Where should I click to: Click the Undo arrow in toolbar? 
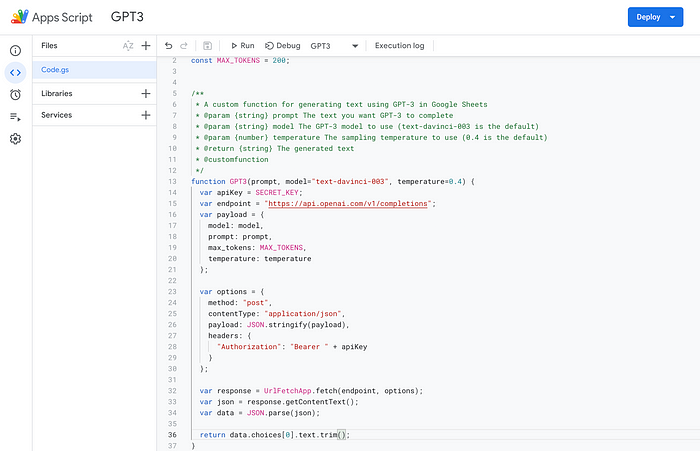point(168,46)
